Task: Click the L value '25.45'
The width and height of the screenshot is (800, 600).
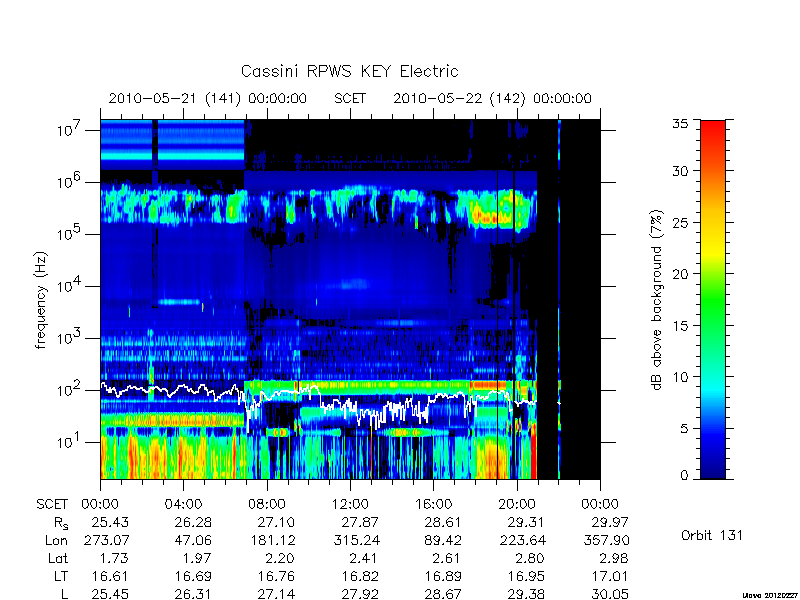Action: [110, 594]
